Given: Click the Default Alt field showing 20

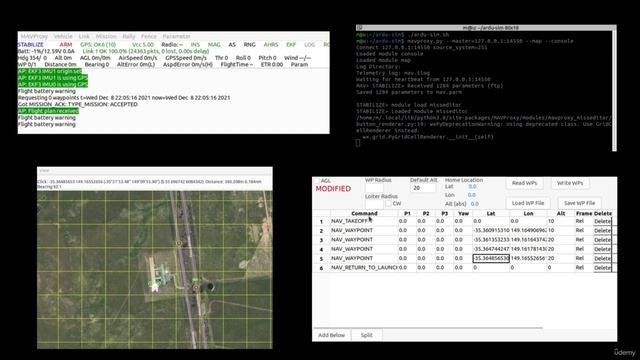Looking at the screenshot, I should pos(422,188).
